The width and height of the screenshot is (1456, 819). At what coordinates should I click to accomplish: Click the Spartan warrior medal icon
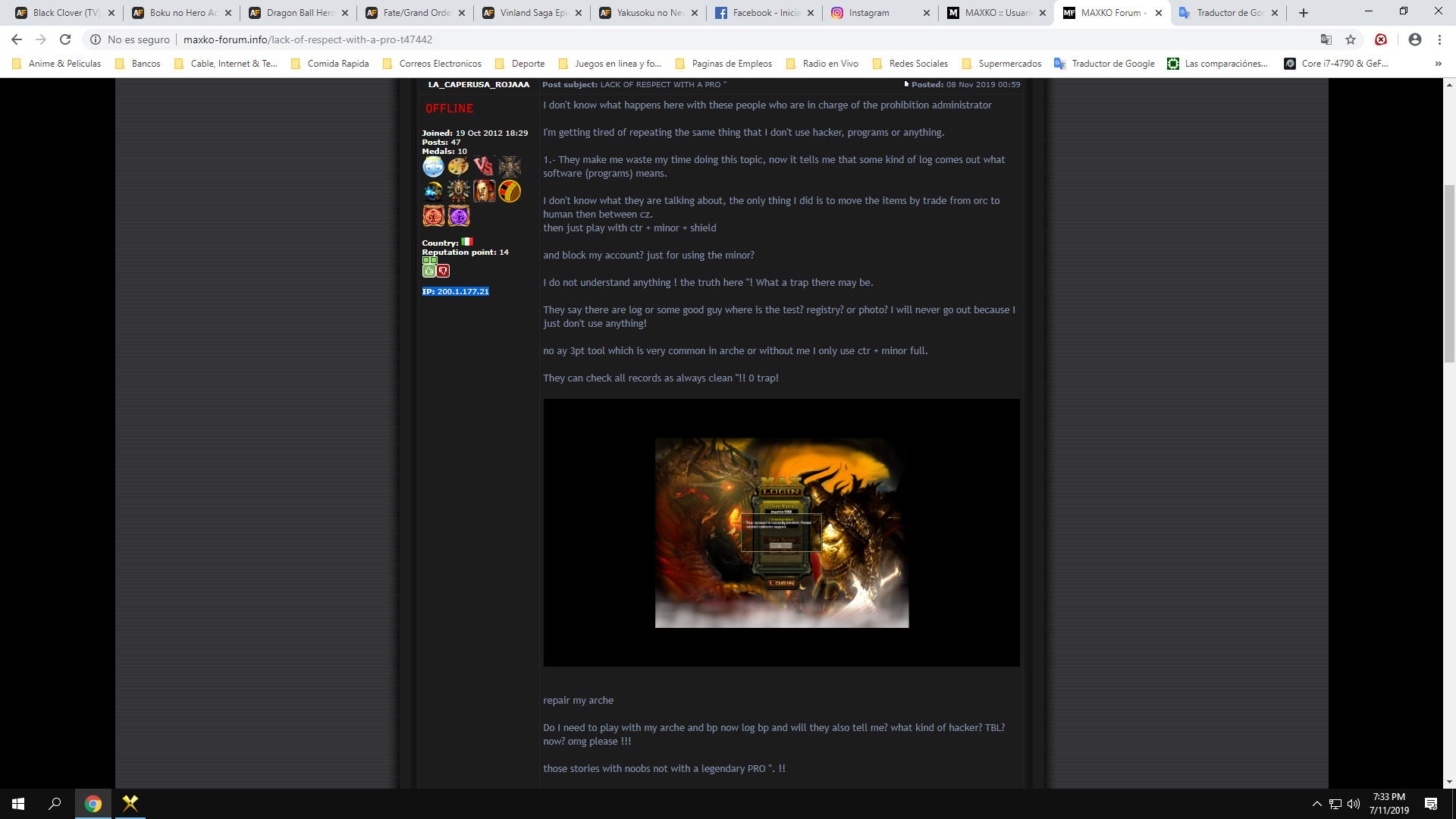484,191
